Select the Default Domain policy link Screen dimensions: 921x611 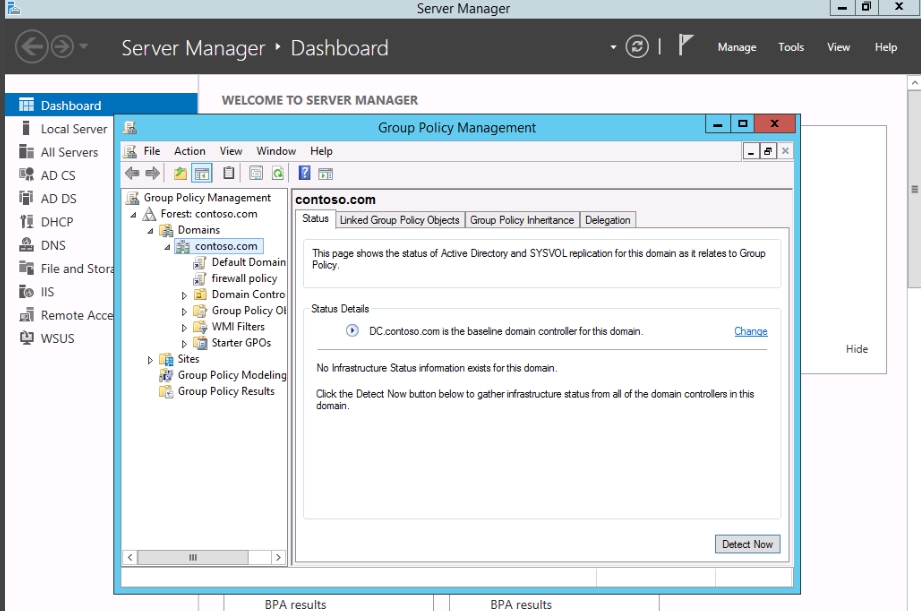pyautogui.click(x=248, y=262)
